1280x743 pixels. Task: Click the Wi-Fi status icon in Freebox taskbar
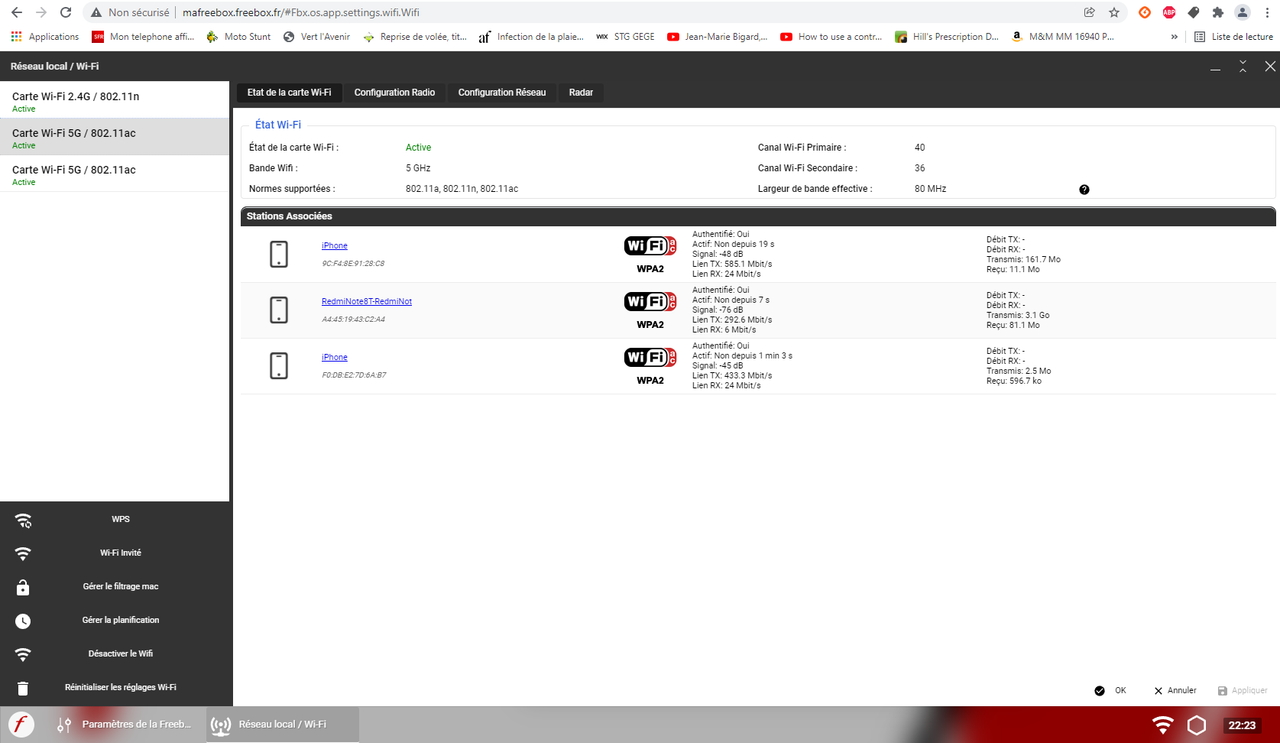point(1162,725)
